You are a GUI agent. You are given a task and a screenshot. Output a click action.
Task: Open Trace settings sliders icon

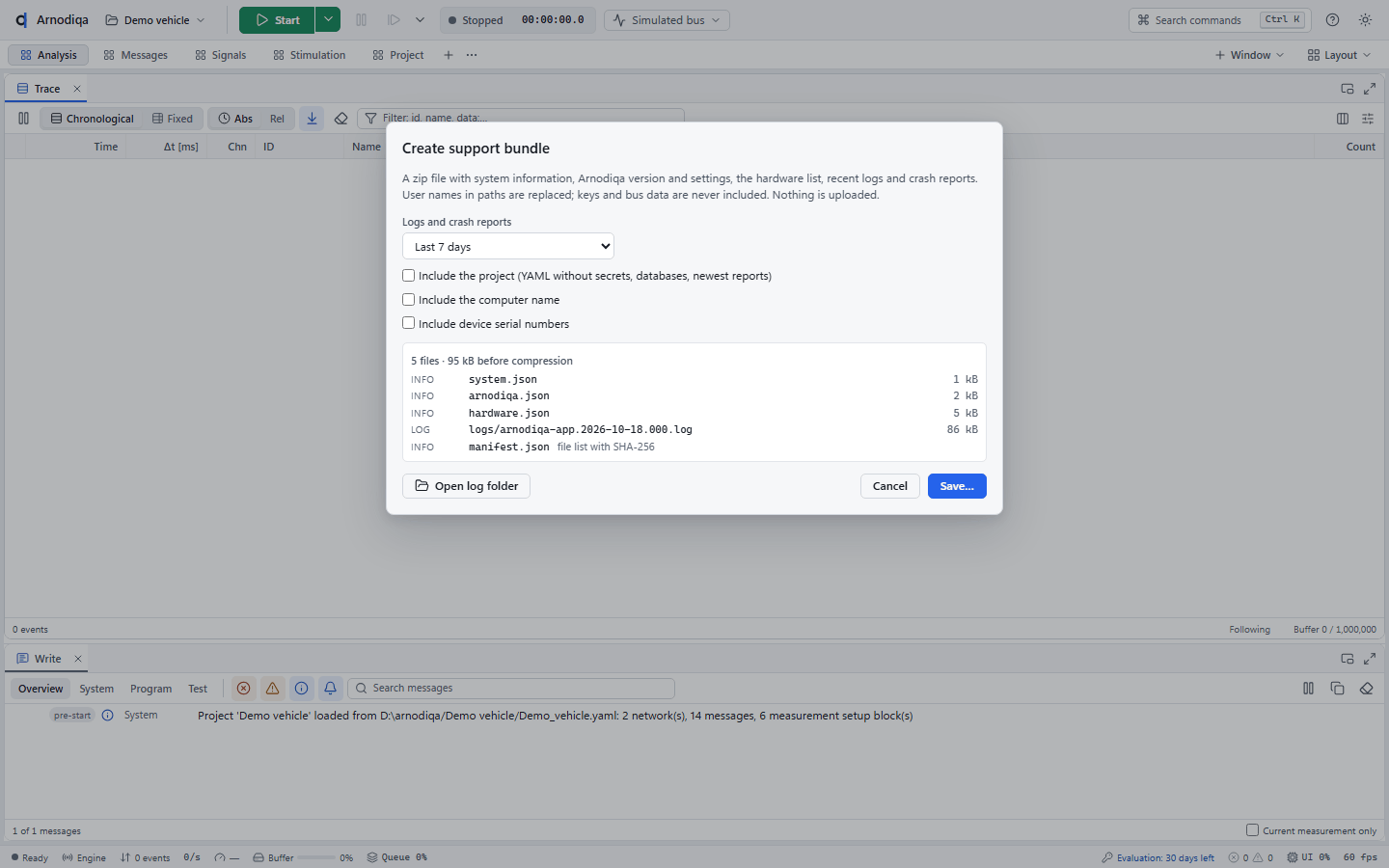[1368, 119]
